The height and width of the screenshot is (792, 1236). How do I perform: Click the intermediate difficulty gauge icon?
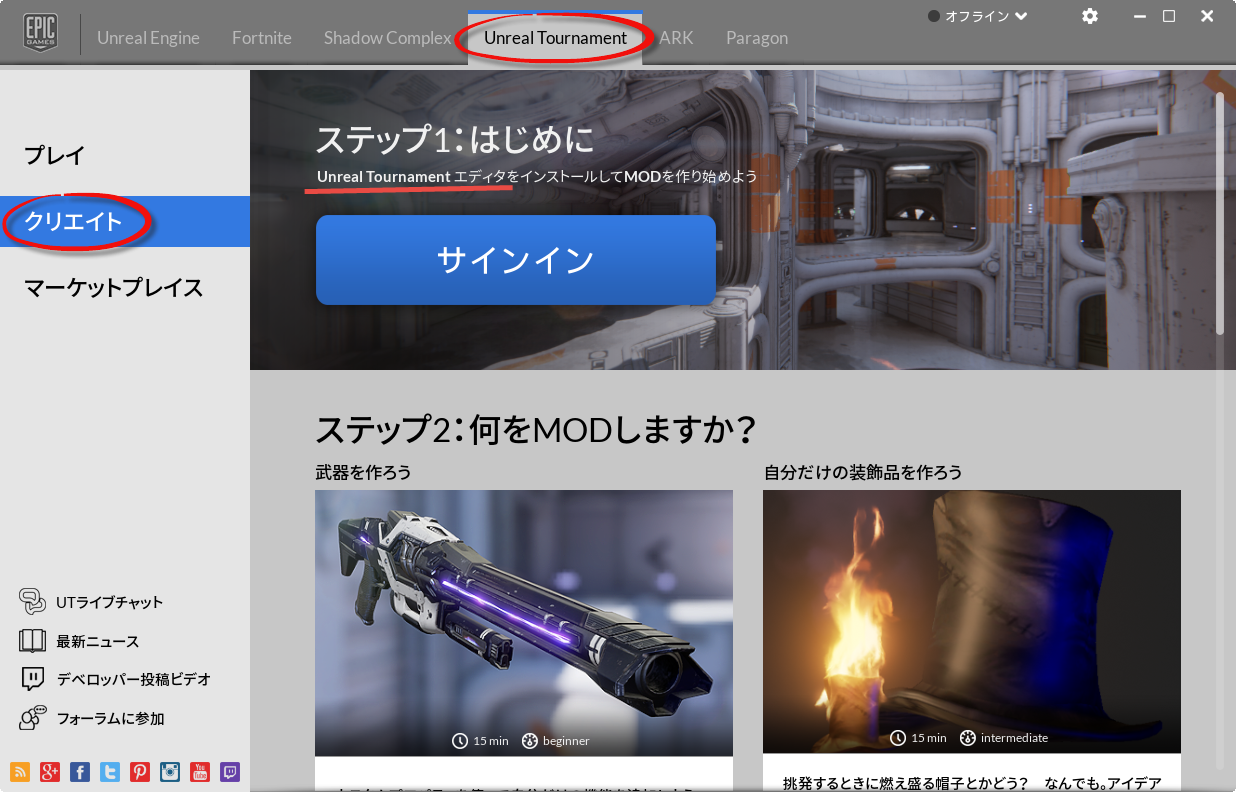click(967, 738)
